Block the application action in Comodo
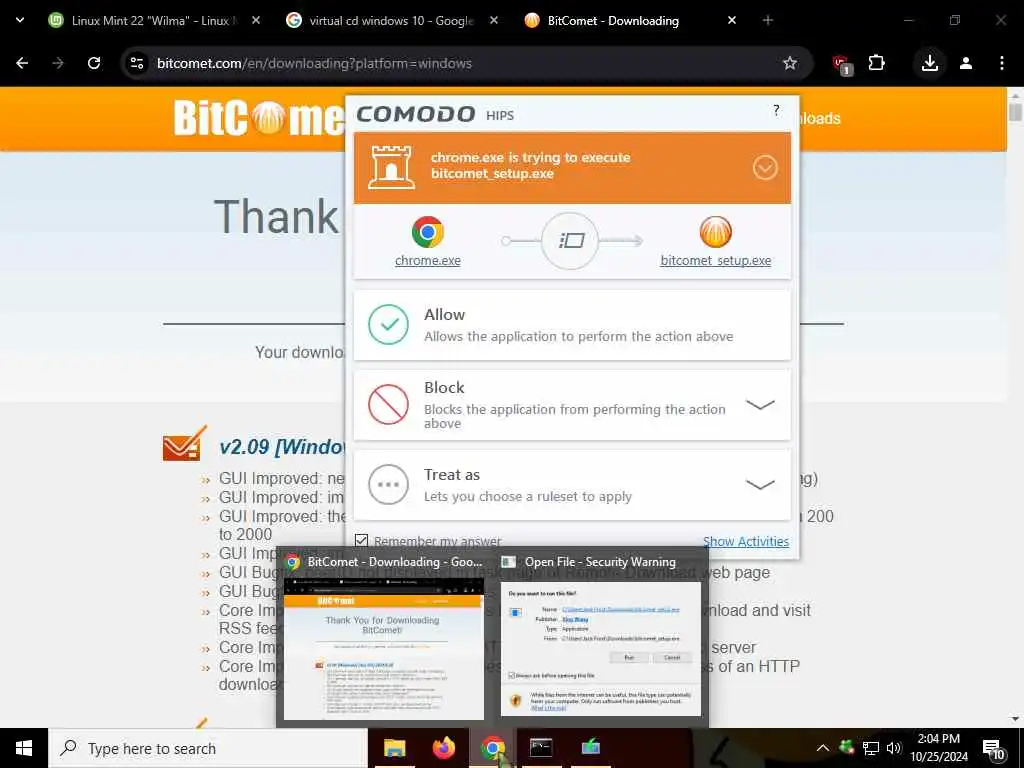 pyautogui.click(x=572, y=405)
